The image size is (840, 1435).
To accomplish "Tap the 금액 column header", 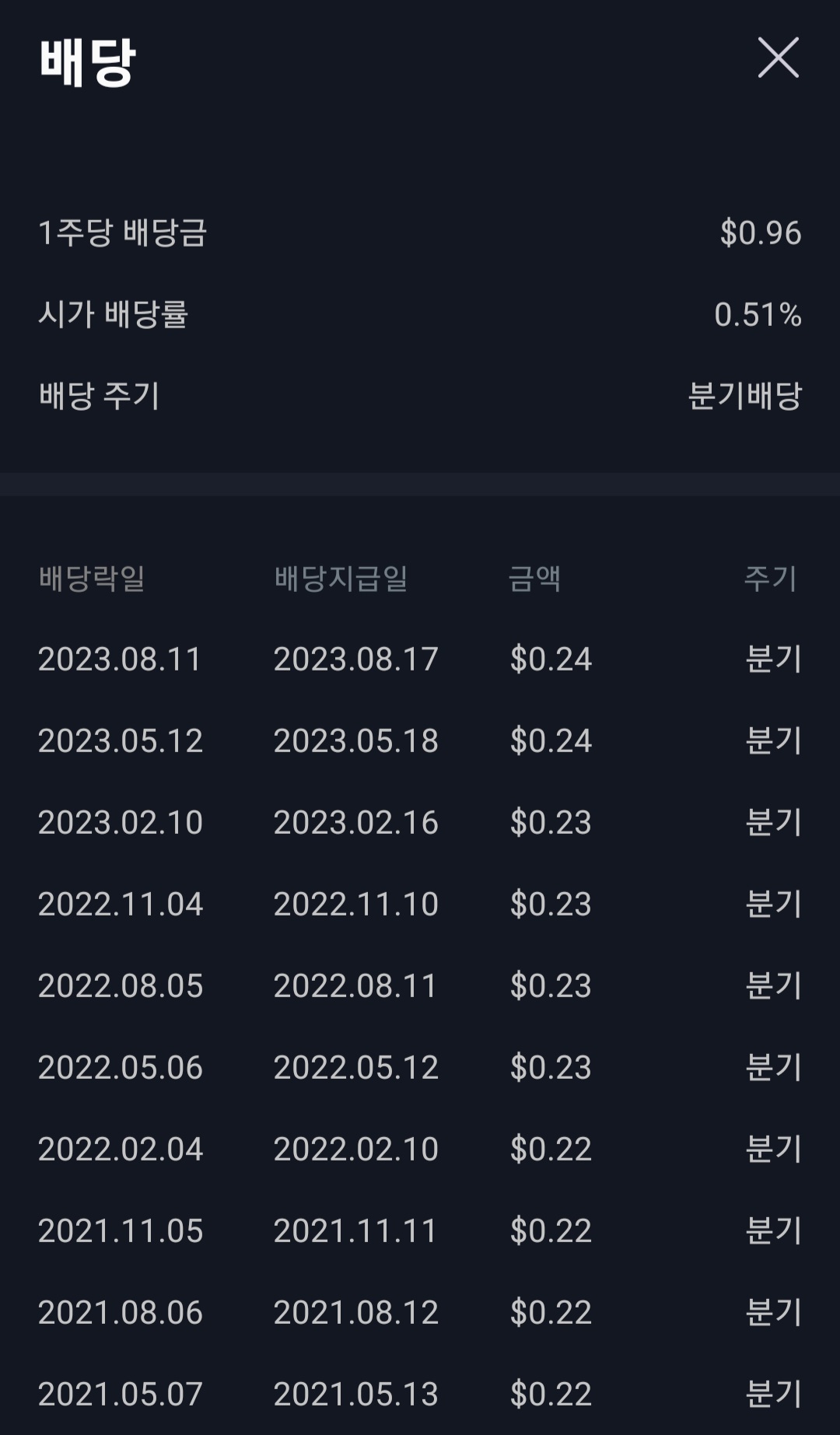I will [x=534, y=578].
